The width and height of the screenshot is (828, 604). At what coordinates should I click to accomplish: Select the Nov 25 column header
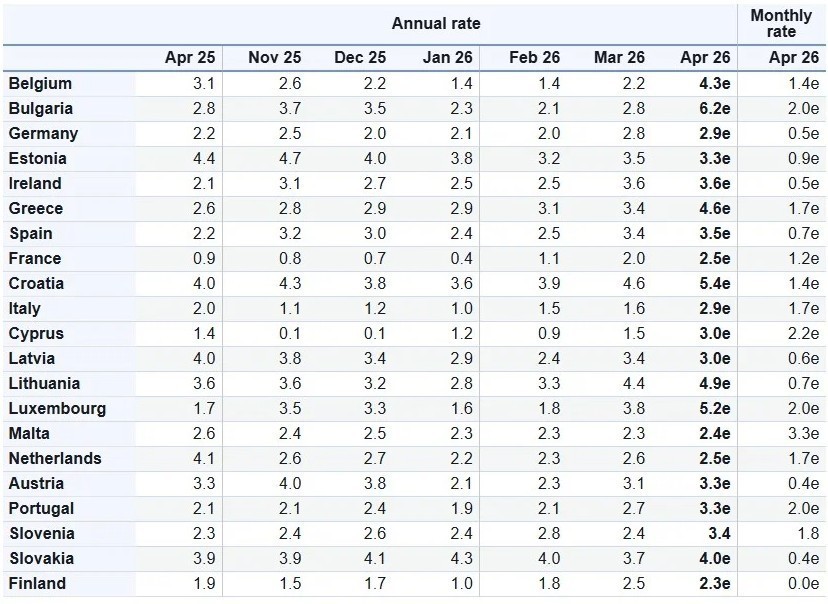coord(275,58)
